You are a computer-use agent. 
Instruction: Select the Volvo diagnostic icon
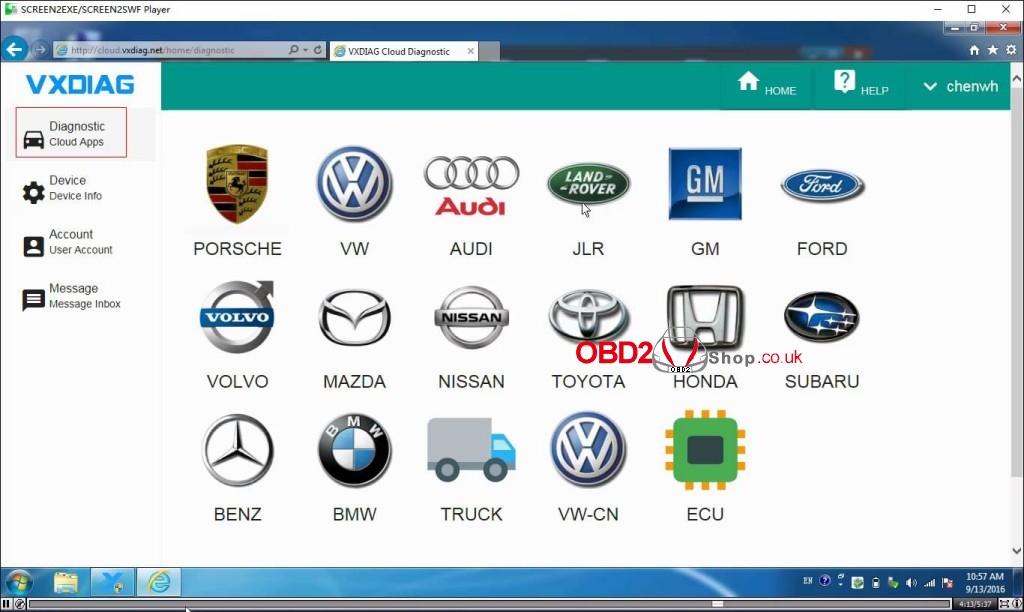(x=237, y=318)
